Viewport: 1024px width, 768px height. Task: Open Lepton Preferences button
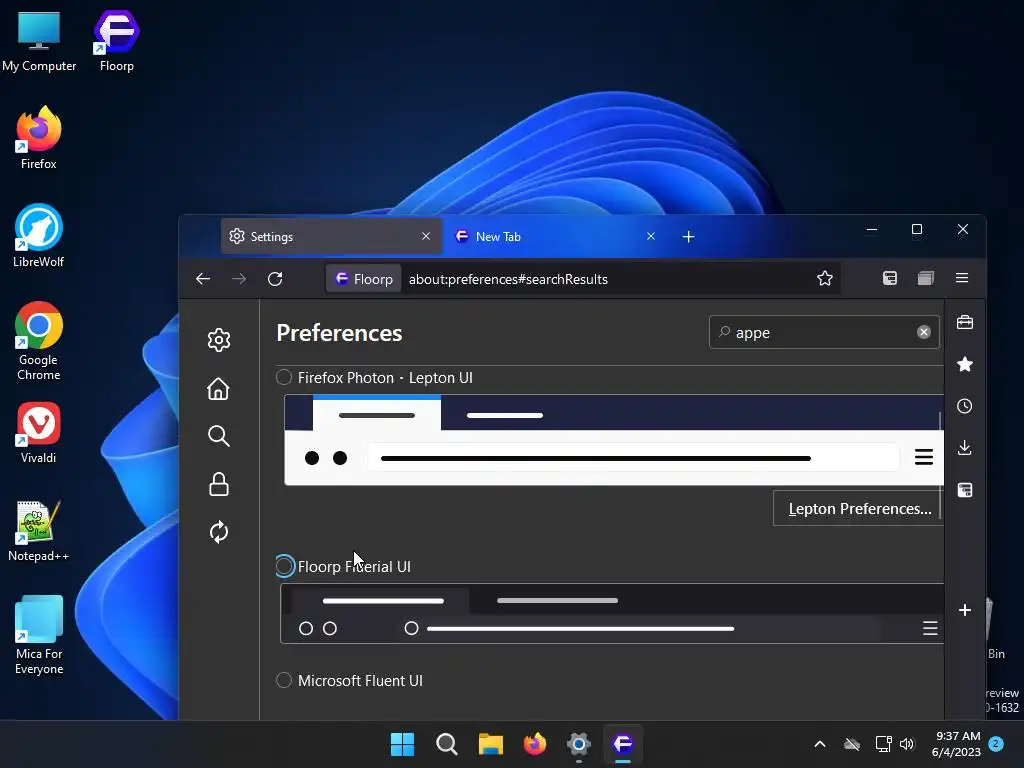858,509
